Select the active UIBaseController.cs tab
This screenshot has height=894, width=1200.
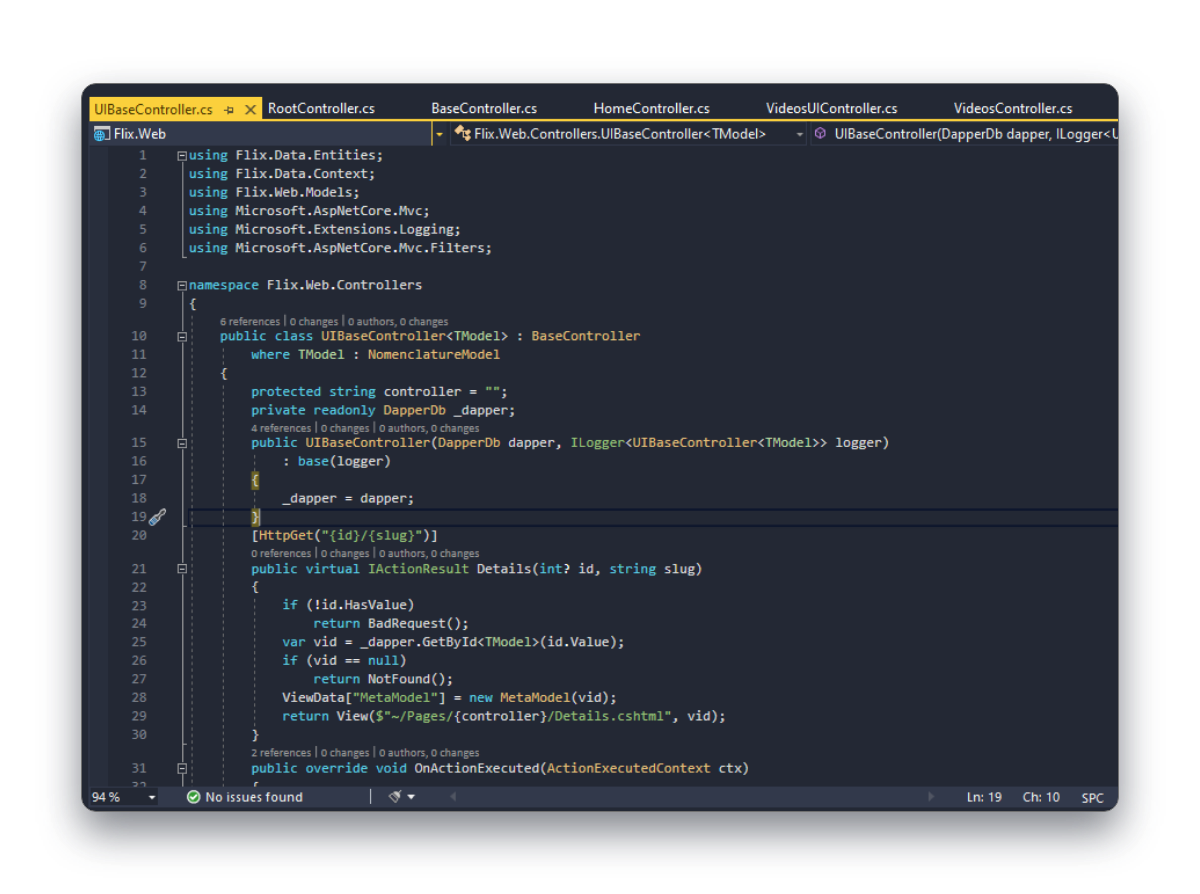pos(153,109)
